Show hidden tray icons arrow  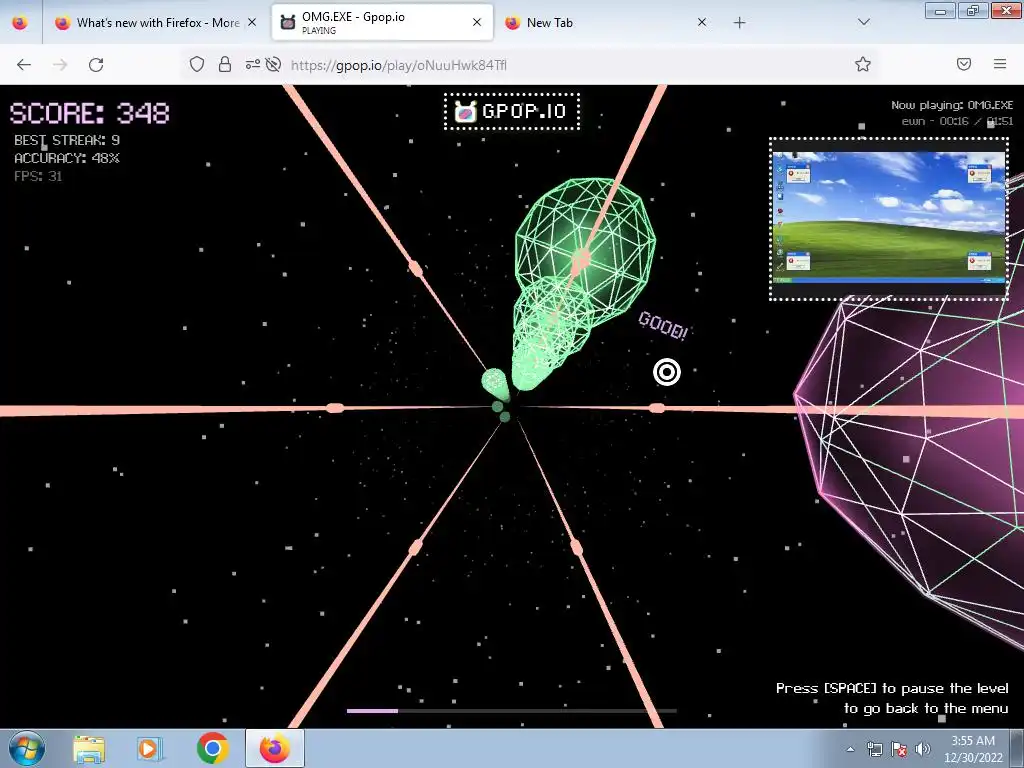[x=850, y=749]
